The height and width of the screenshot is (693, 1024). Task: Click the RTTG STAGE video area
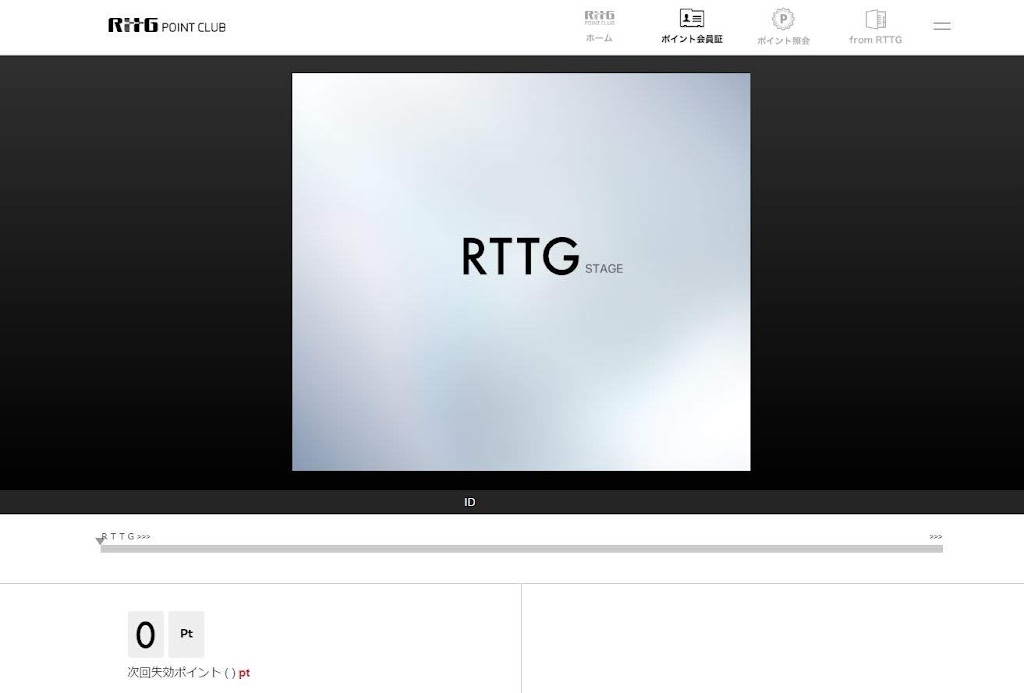point(520,271)
